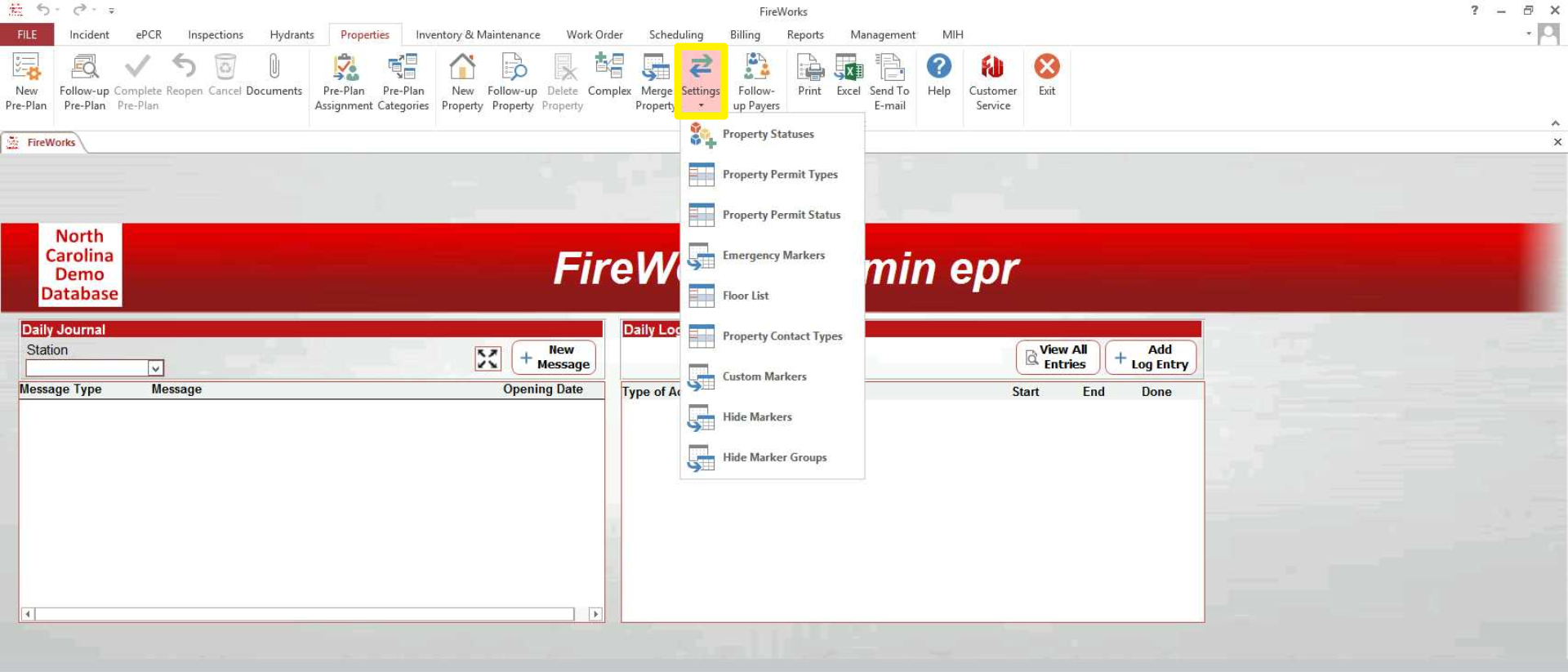Switch to the Billing tab

coord(745,34)
